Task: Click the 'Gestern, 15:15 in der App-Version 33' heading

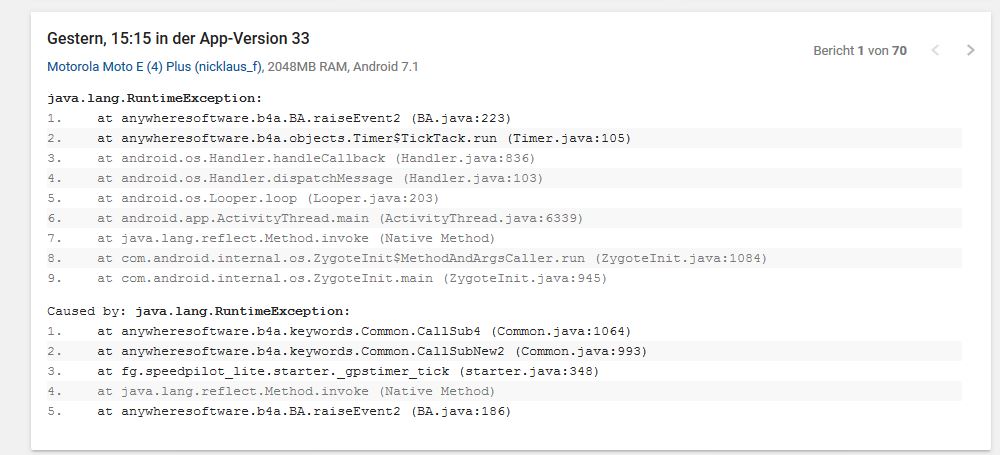Action: (x=178, y=38)
